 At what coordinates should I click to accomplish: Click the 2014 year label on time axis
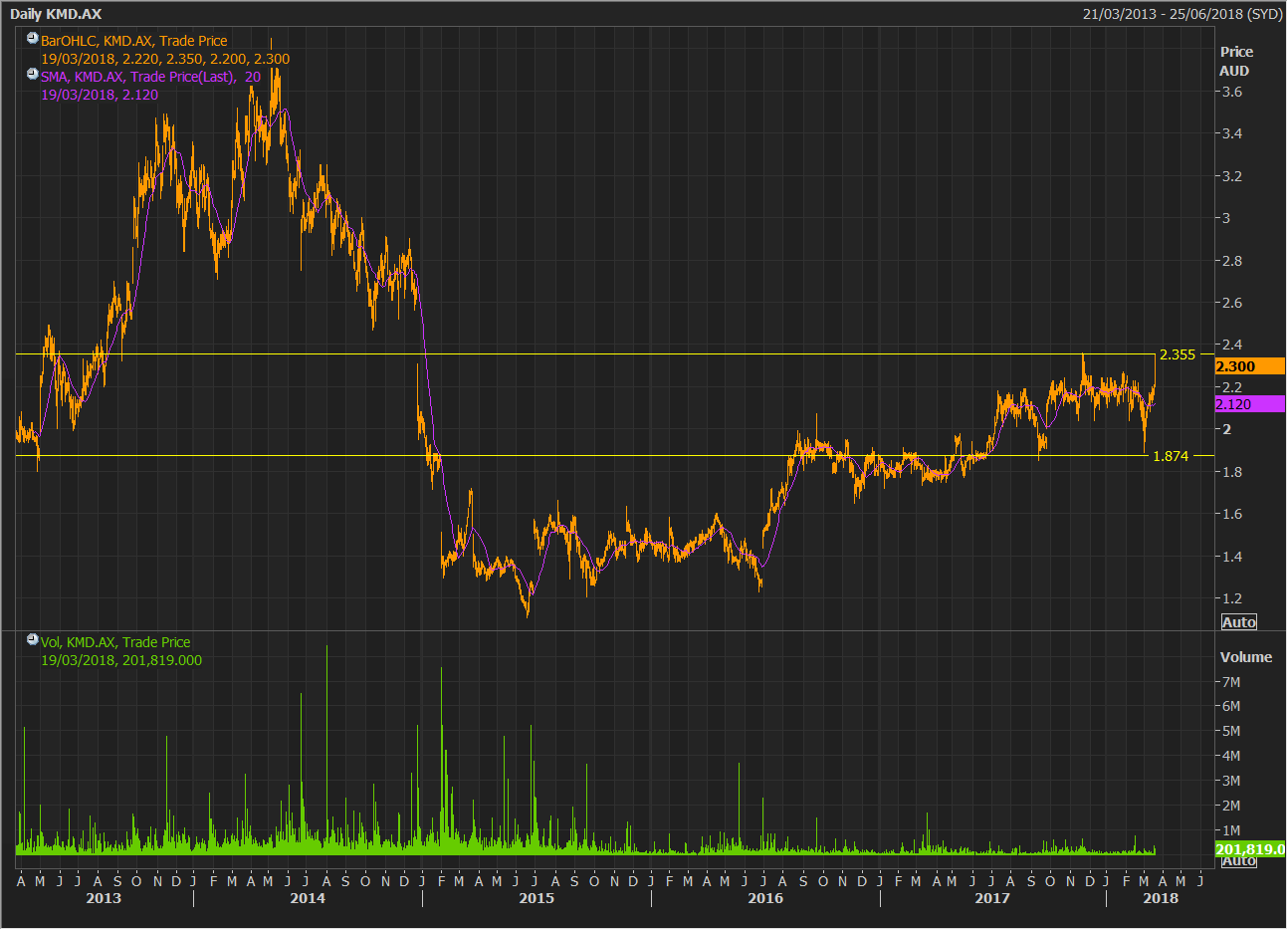point(308,898)
